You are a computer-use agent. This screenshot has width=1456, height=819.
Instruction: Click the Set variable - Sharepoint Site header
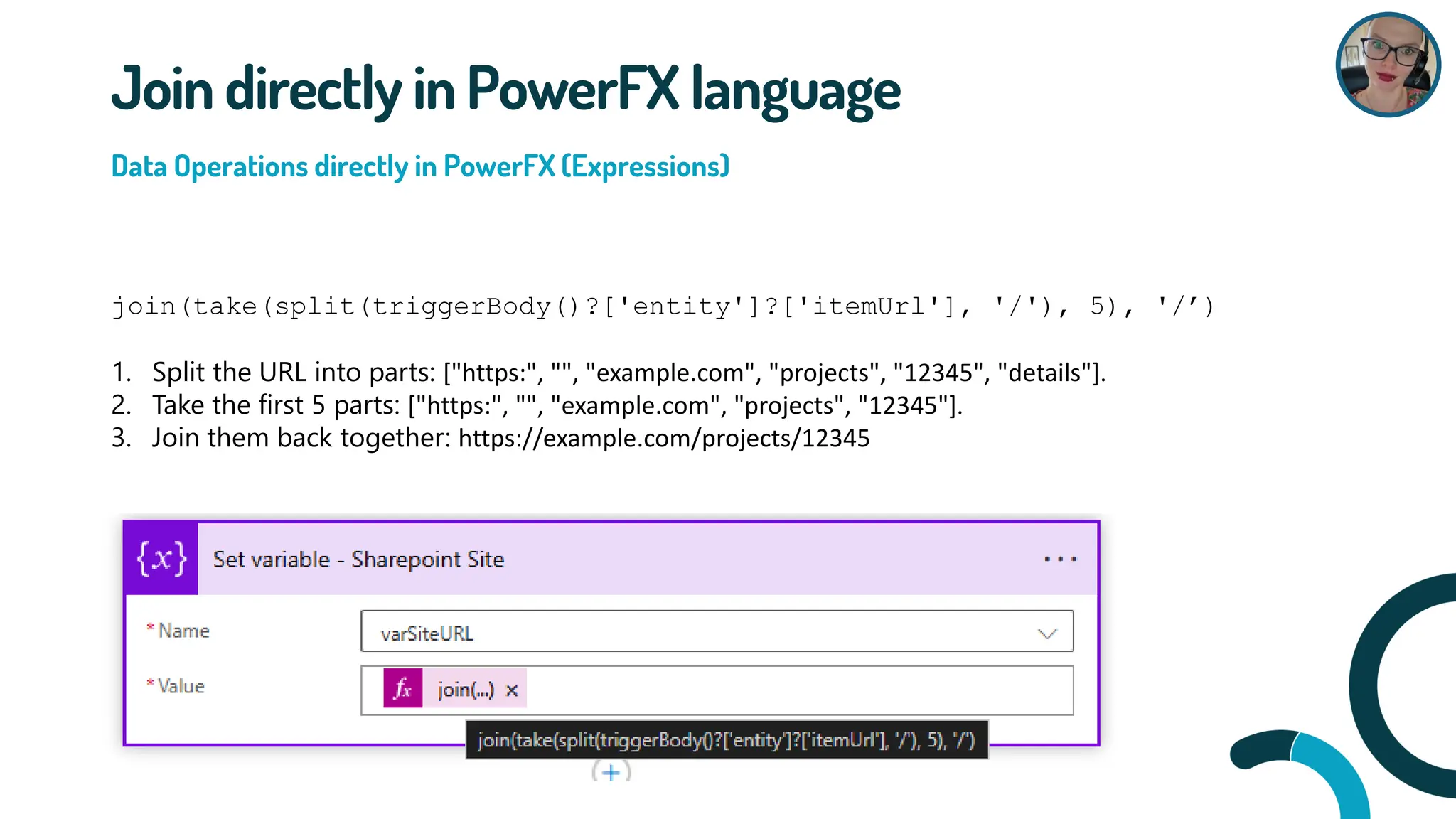point(611,559)
